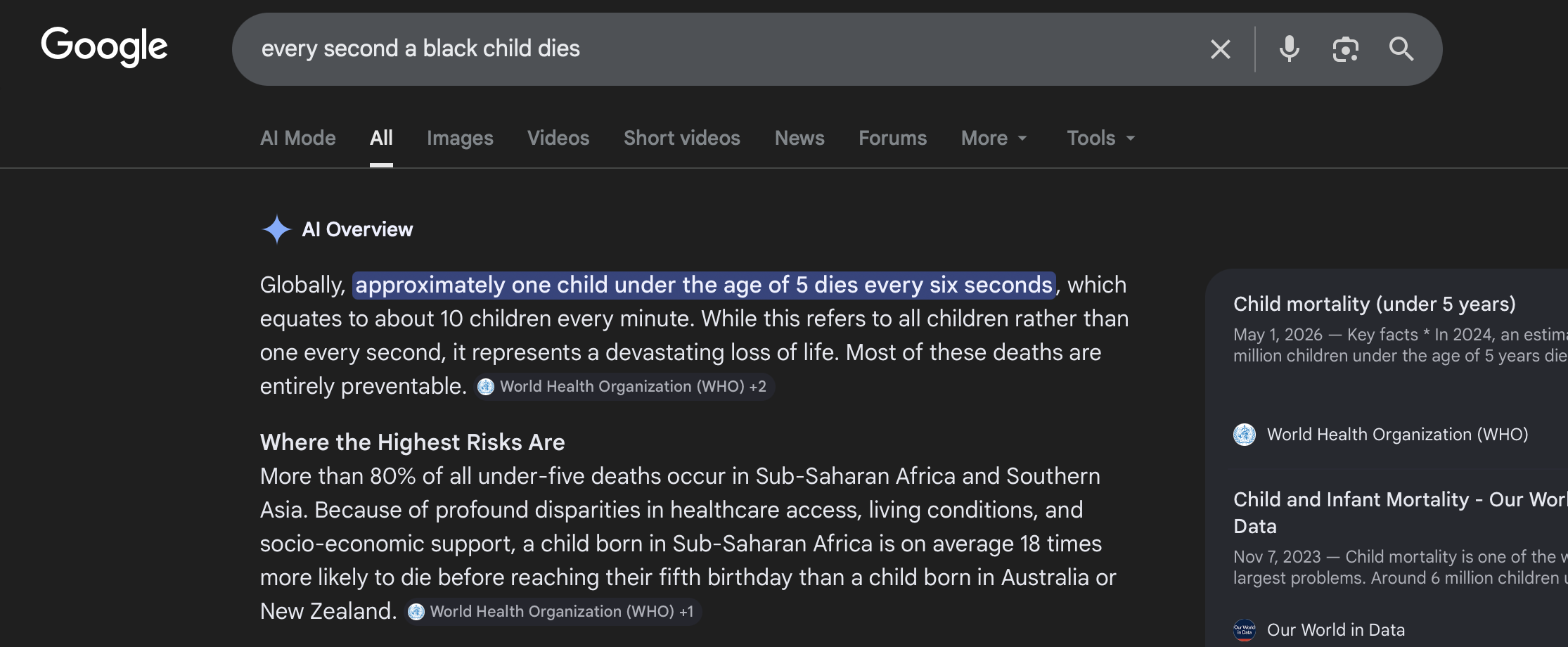The height and width of the screenshot is (647, 1568).
Task: Open the News tab
Action: pyautogui.click(x=799, y=138)
